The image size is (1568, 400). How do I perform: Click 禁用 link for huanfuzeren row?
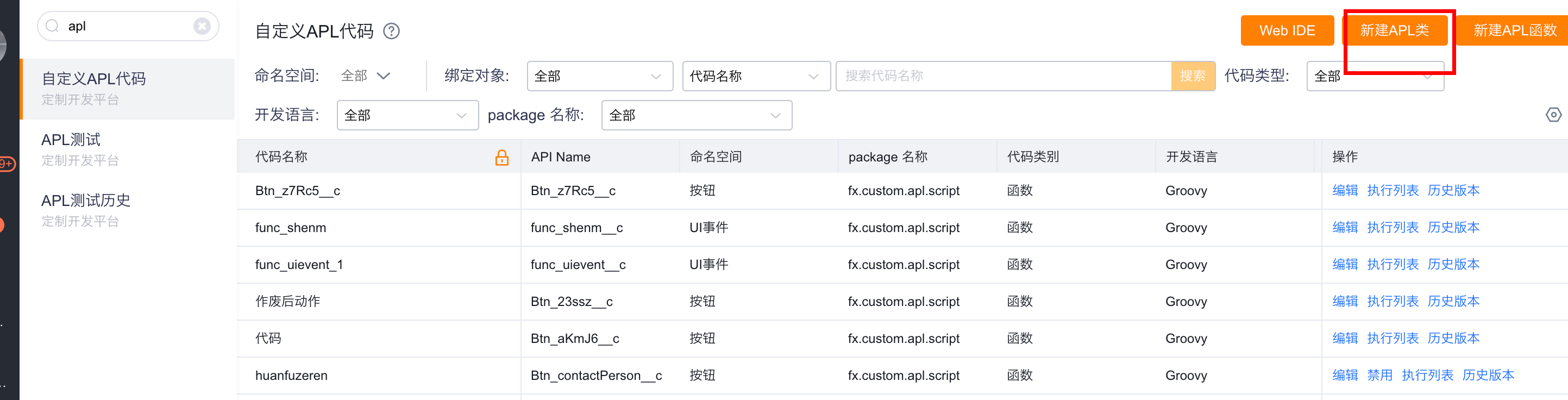click(1379, 376)
